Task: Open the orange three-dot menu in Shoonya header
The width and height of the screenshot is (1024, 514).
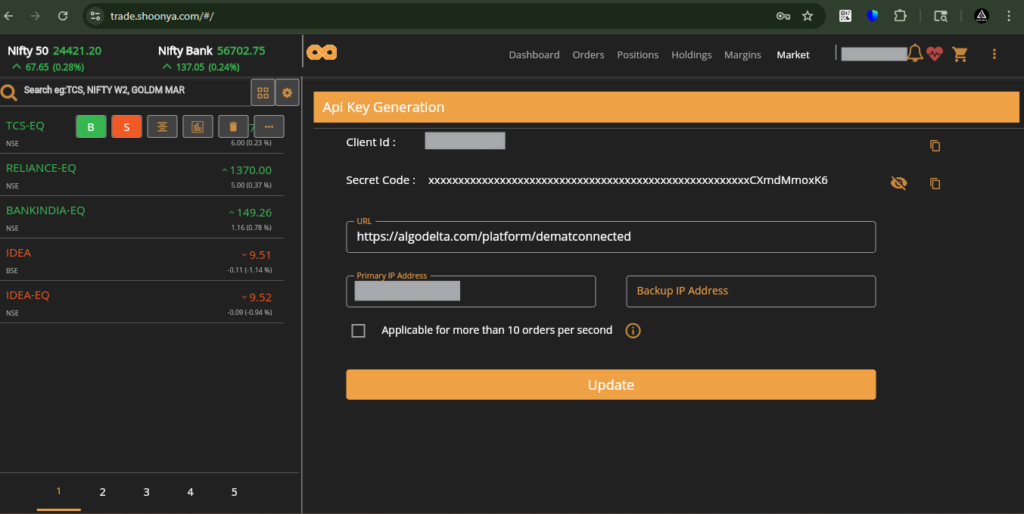Action: click(994, 54)
